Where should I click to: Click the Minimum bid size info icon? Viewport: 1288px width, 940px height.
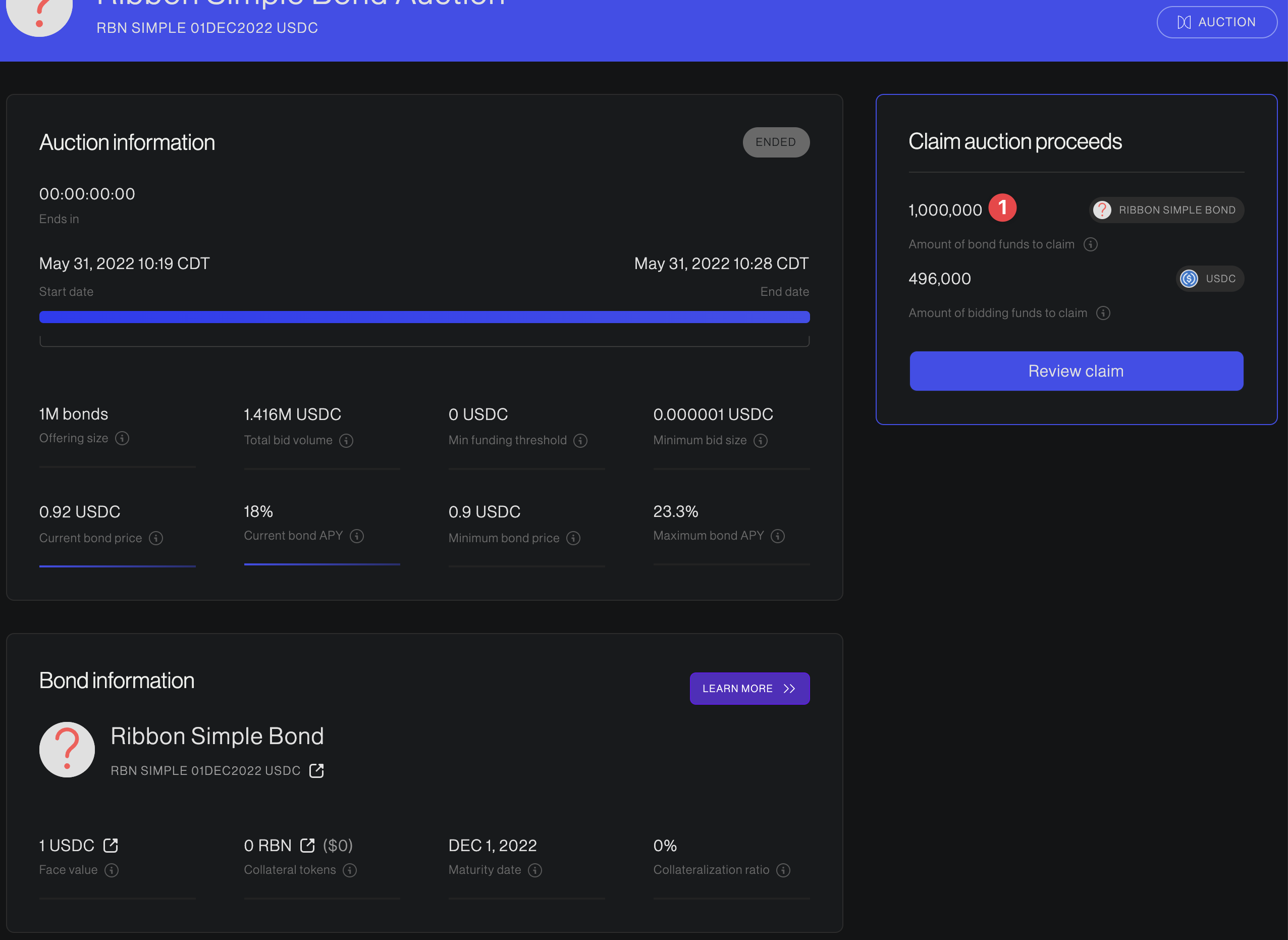761,440
